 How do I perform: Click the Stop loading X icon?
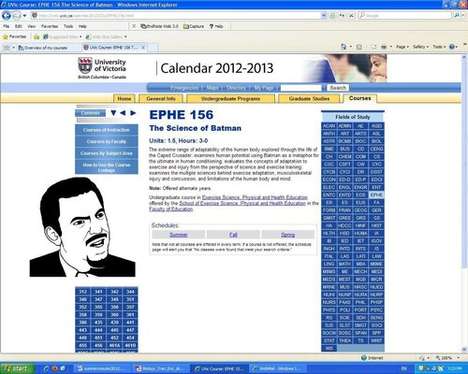tap(351, 15)
